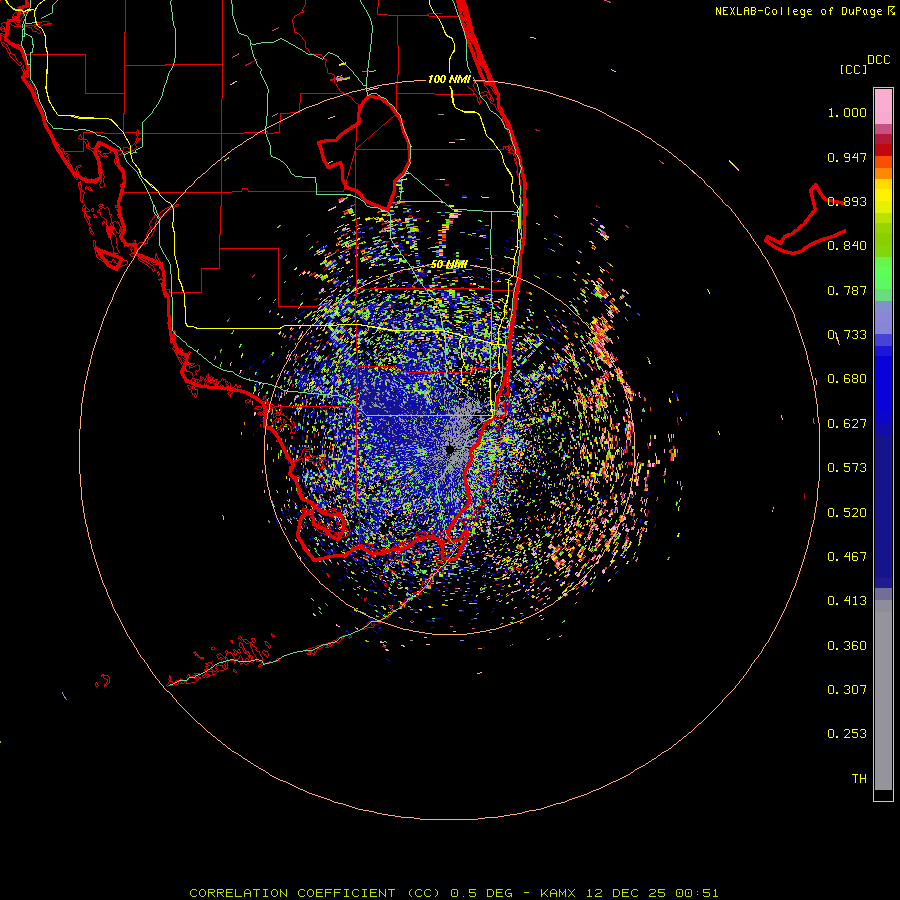Click the 0.893 scale value

pos(847,201)
